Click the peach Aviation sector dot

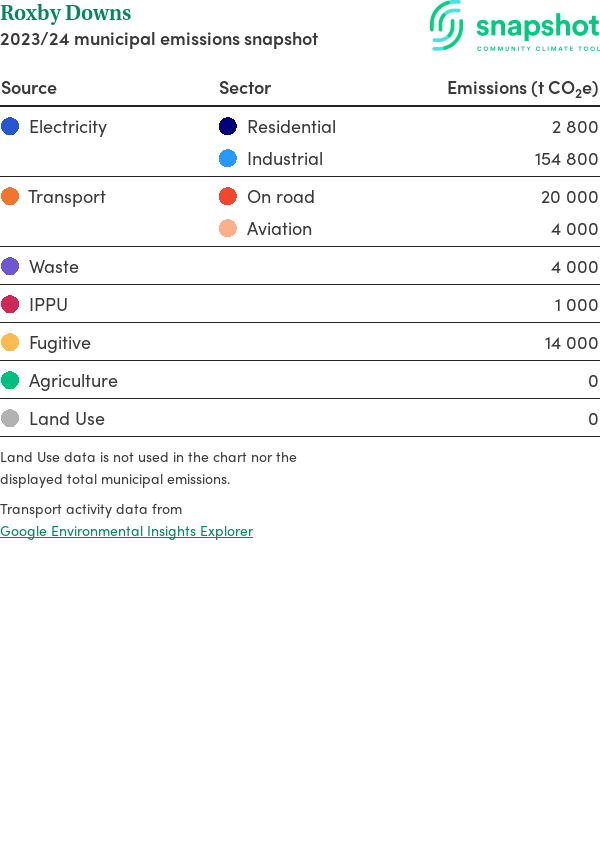coord(228,229)
